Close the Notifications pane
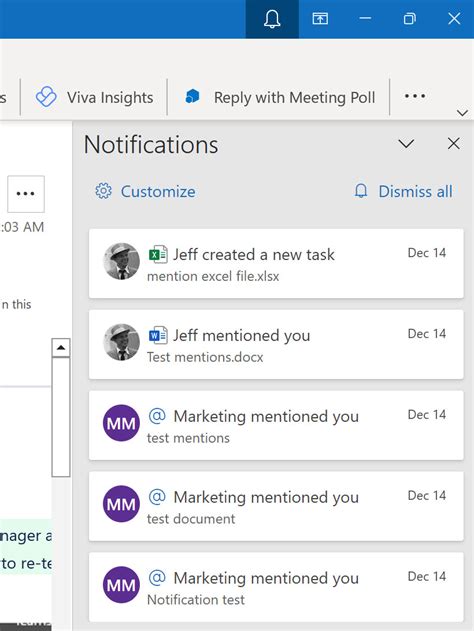 [453, 144]
